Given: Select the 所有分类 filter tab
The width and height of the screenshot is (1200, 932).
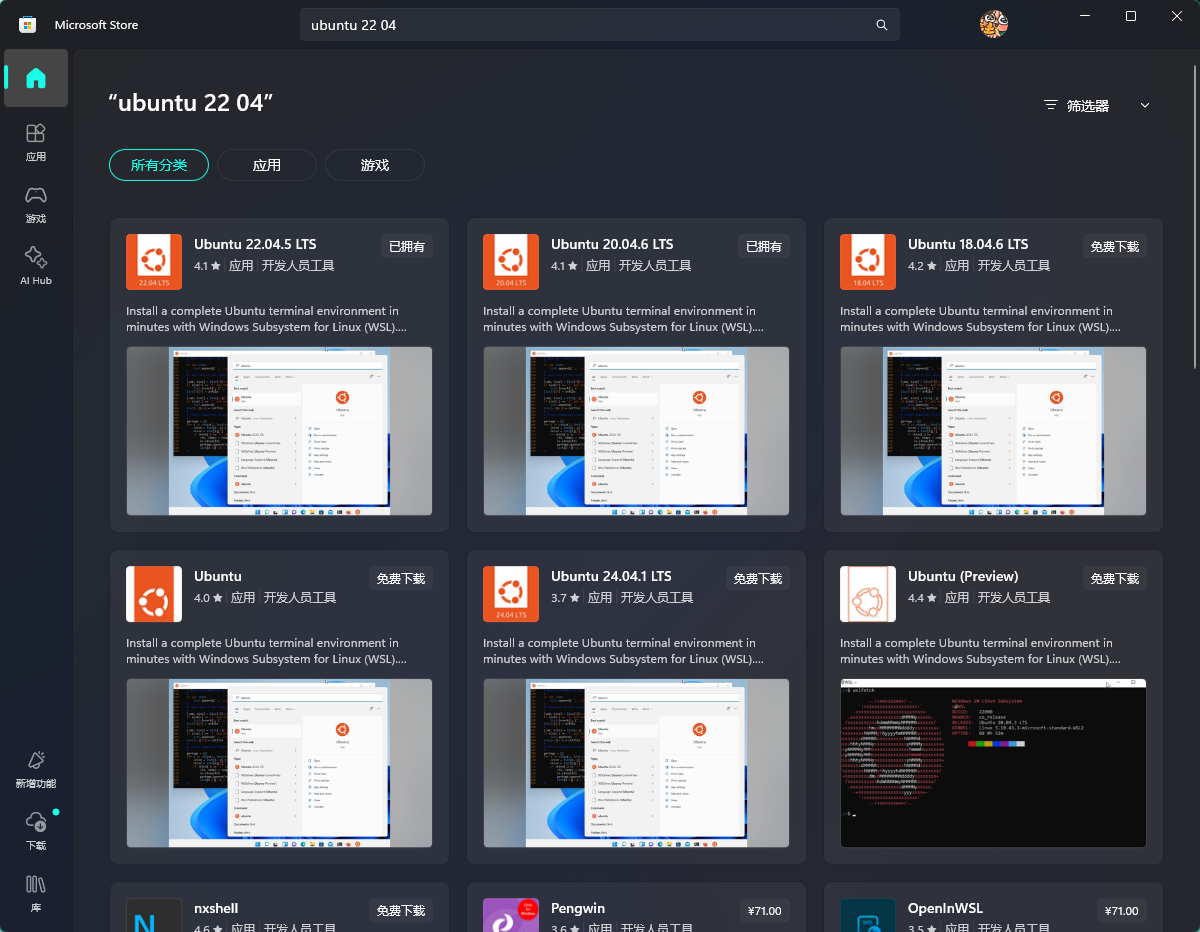Looking at the screenshot, I should (159, 165).
